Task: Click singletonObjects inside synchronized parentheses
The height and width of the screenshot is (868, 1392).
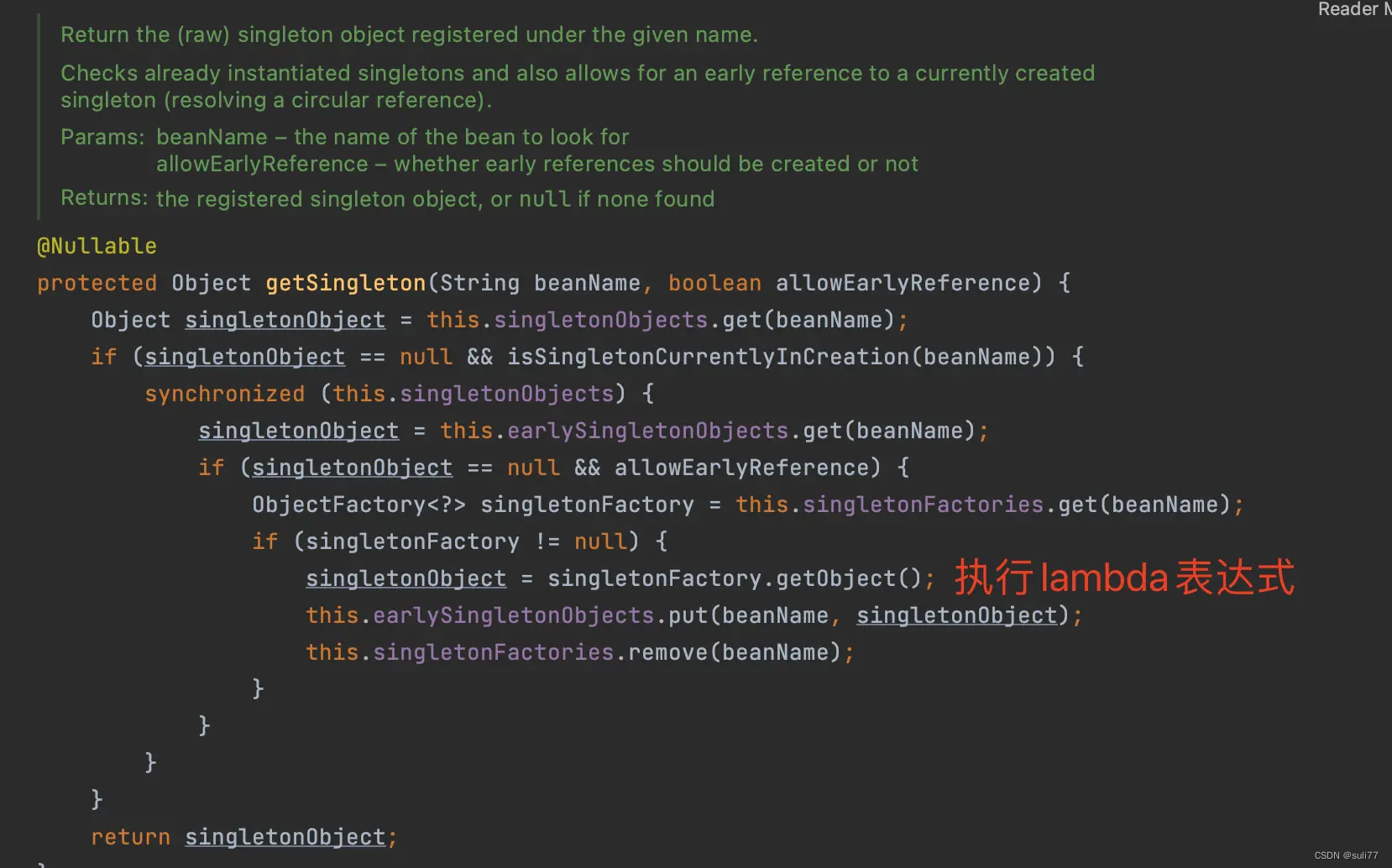Action: coord(506,394)
